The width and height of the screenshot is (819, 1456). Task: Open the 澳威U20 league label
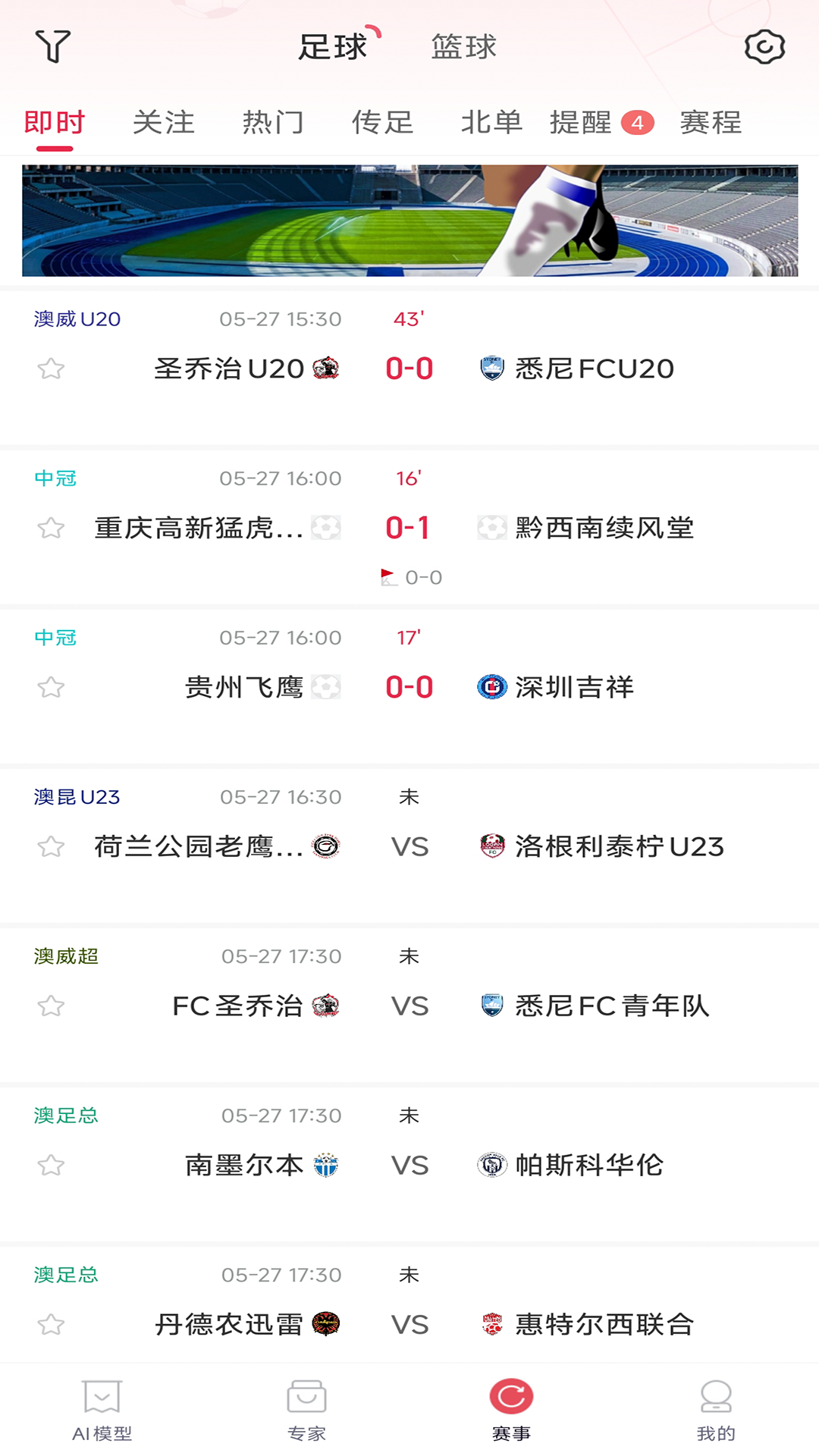pos(77,319)
